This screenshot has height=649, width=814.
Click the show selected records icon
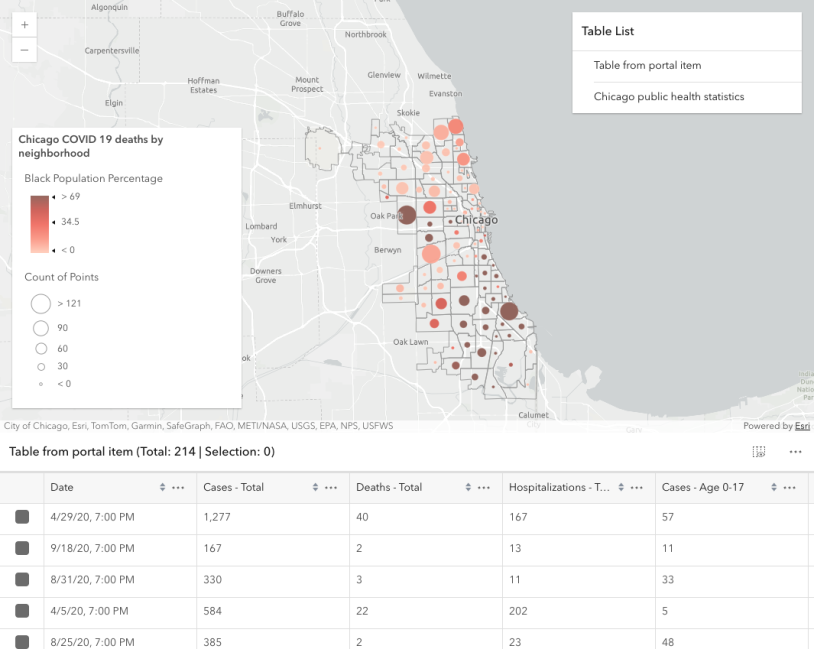[758, 452]
